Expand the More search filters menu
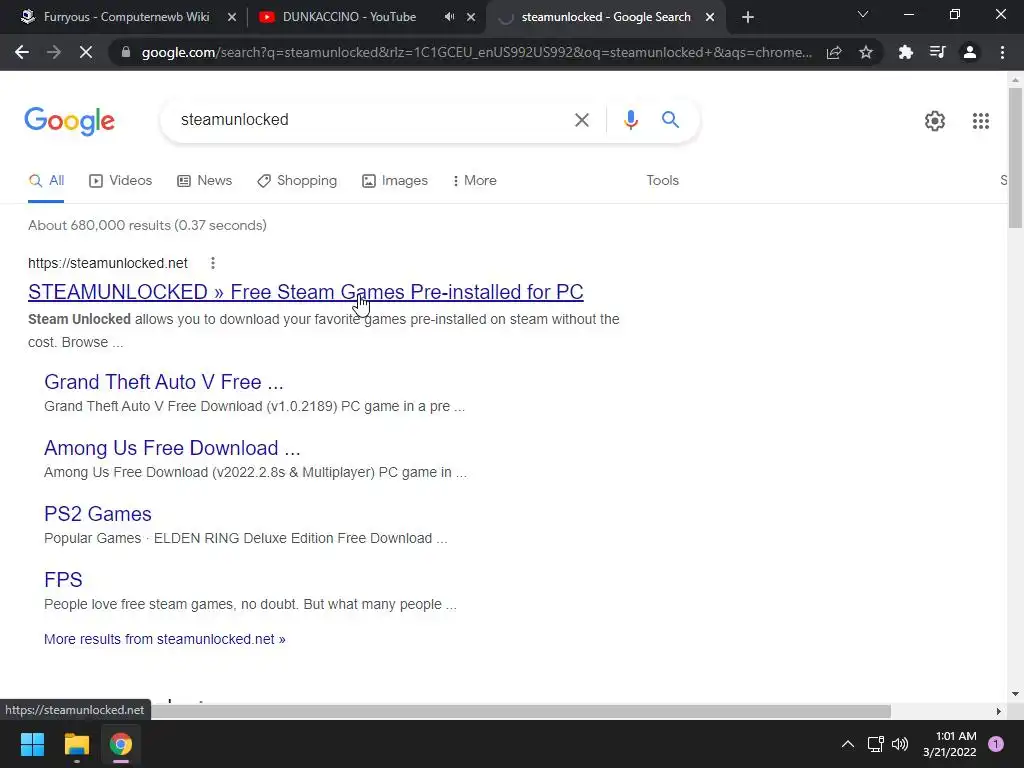Screen dimensions: 1024x768 (474, 181)
